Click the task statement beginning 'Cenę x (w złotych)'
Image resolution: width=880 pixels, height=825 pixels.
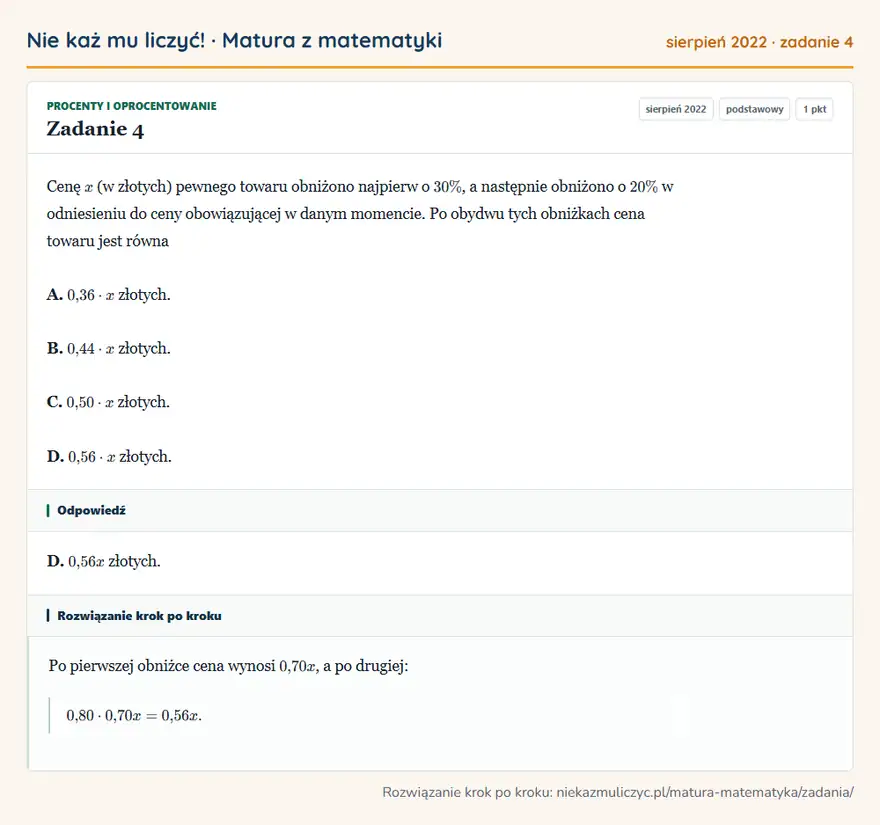[x=360, y=213]
